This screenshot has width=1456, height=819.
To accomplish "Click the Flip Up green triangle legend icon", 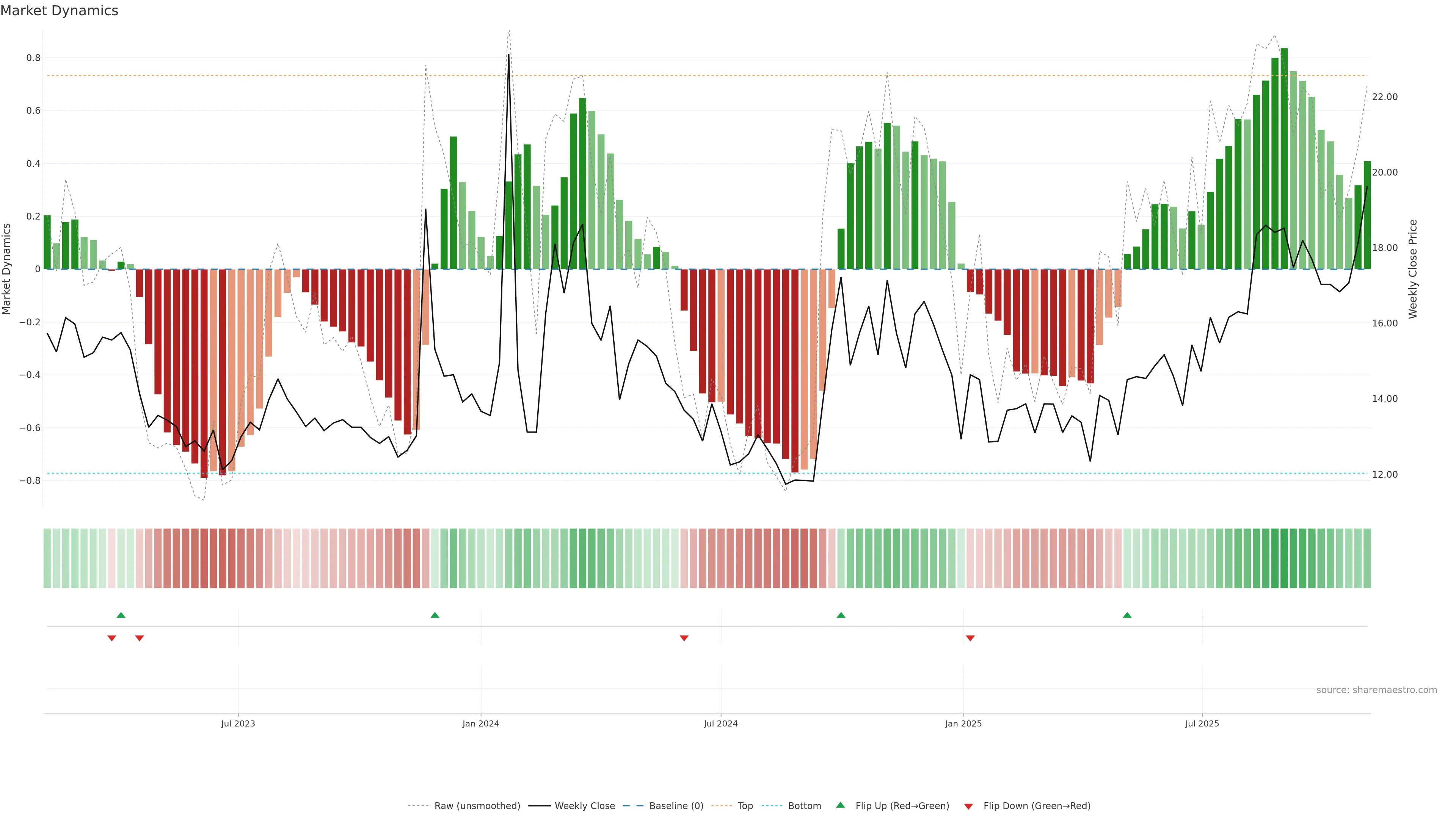I will [840, 805].
